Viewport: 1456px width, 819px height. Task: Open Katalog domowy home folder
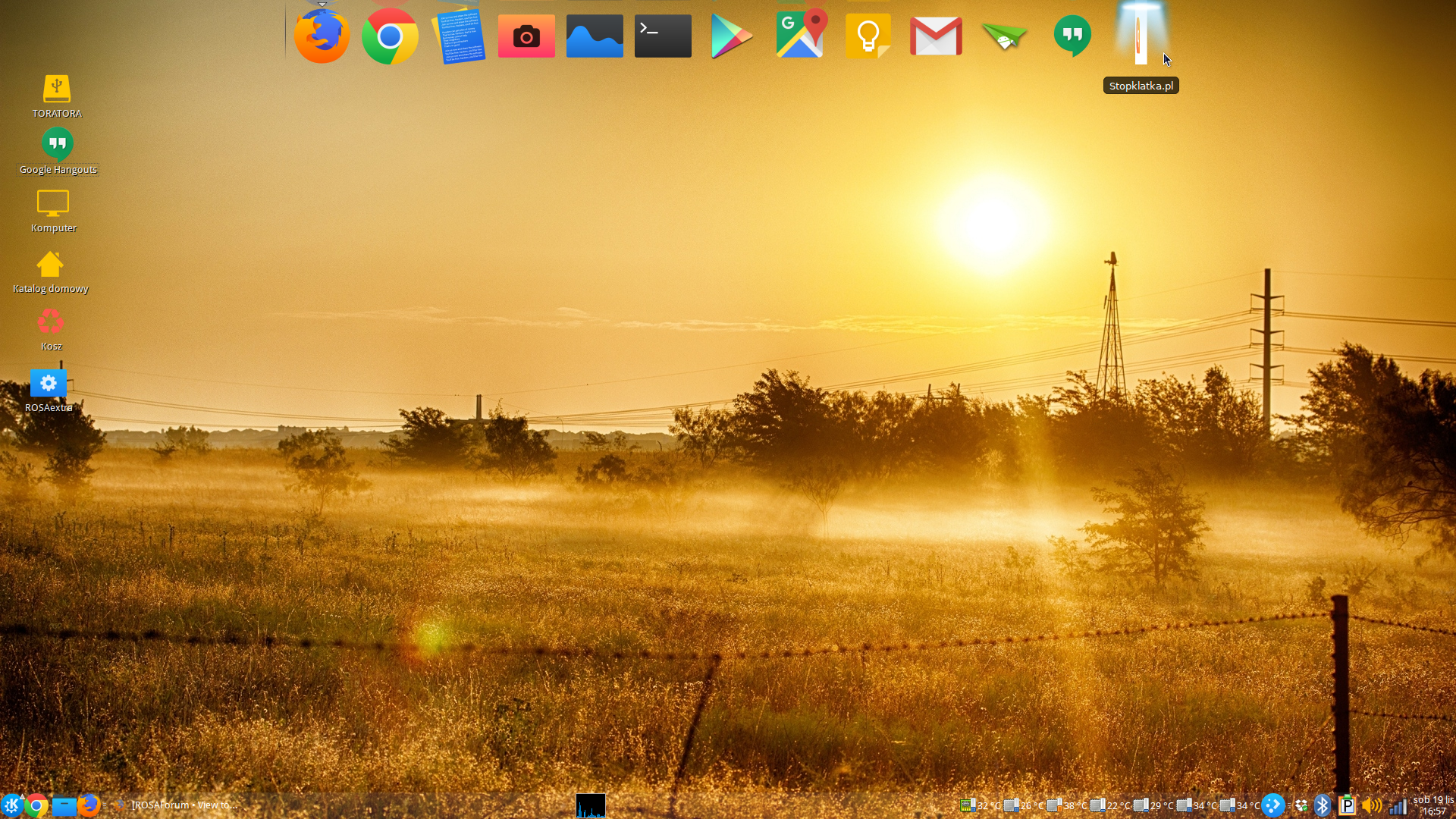click(x=50, y=265)
